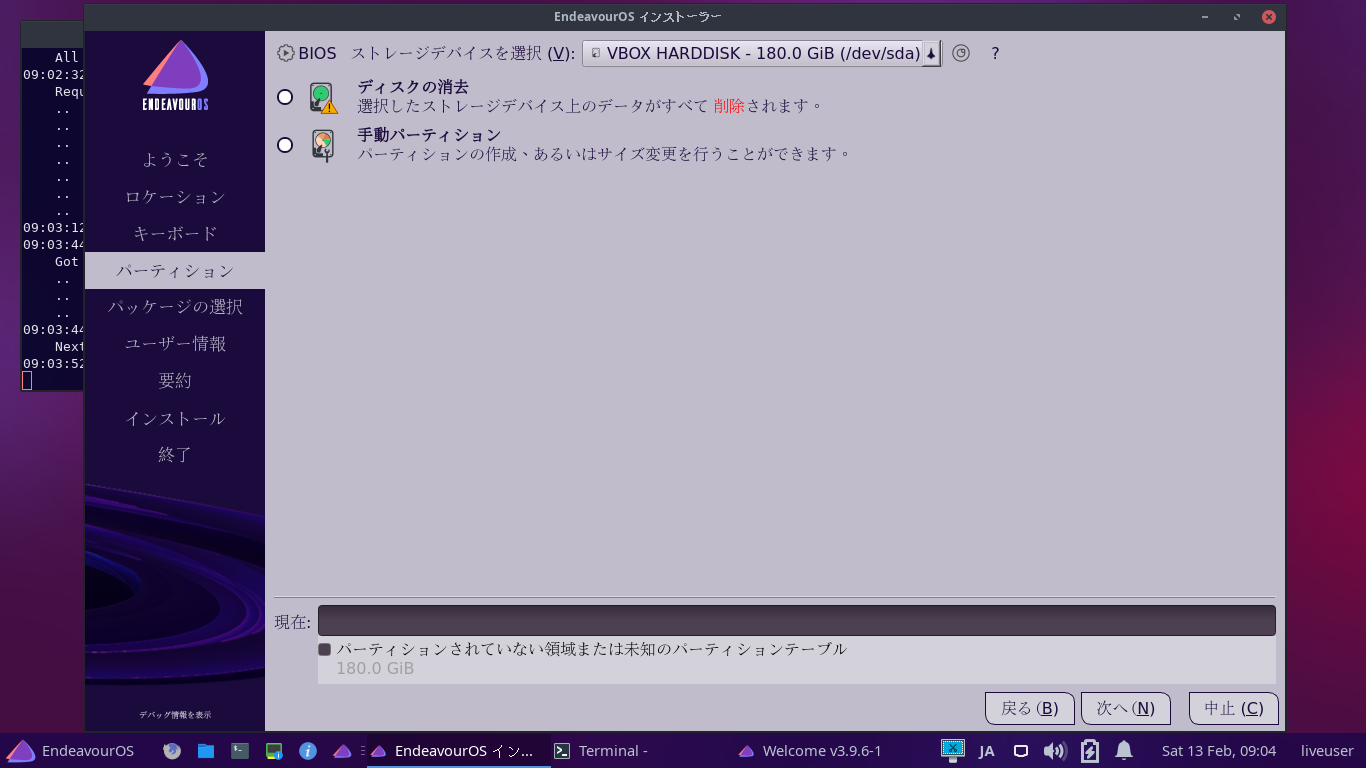Click the red 削除 warning word
This screenshot has width=1366, height=768.
click(729, 105)
